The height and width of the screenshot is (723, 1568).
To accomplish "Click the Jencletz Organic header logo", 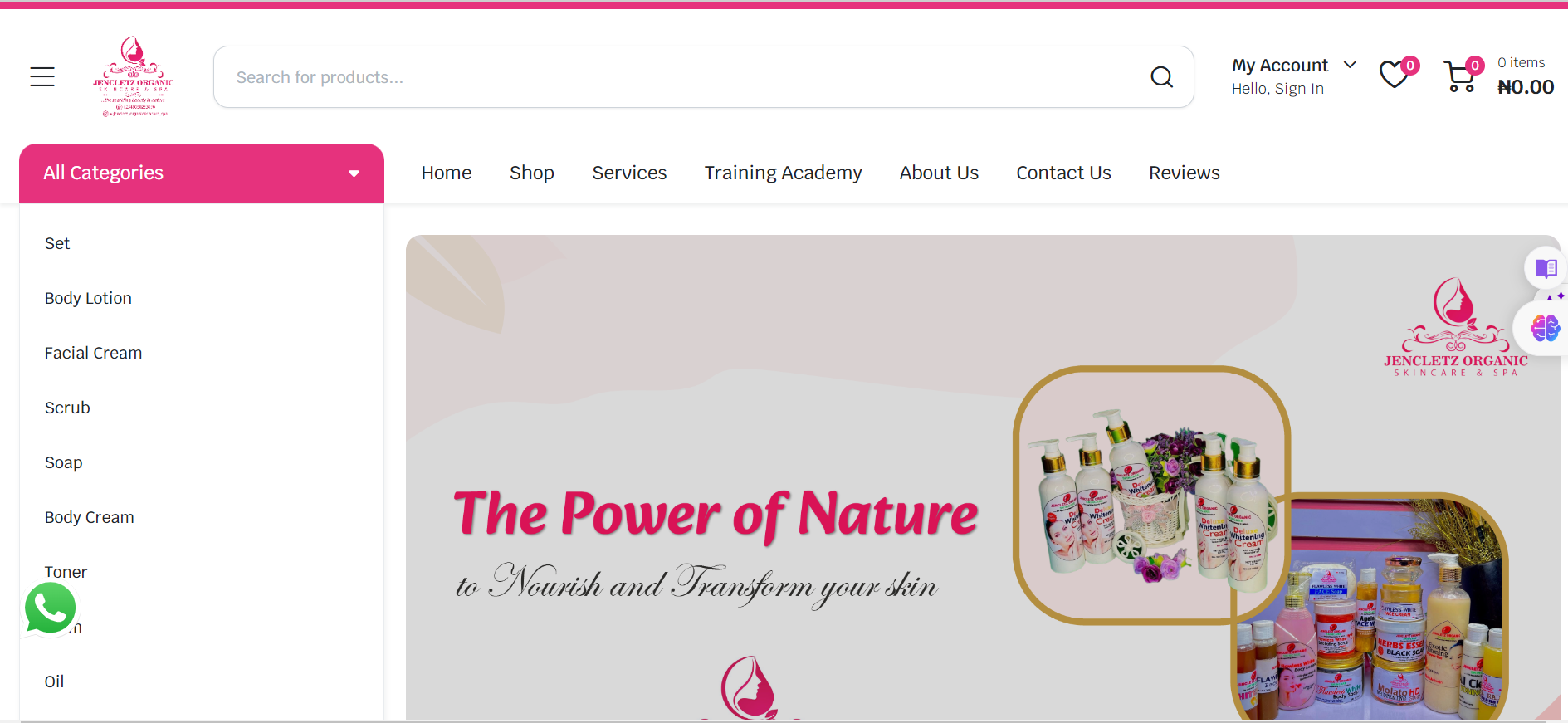I will (x=134, y=76).
